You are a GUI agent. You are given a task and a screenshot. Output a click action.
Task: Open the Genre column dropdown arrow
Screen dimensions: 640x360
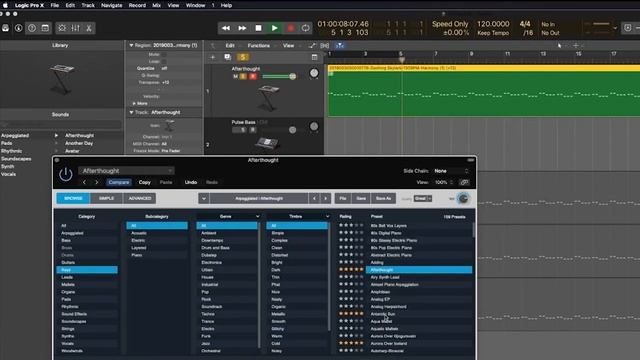258,216
